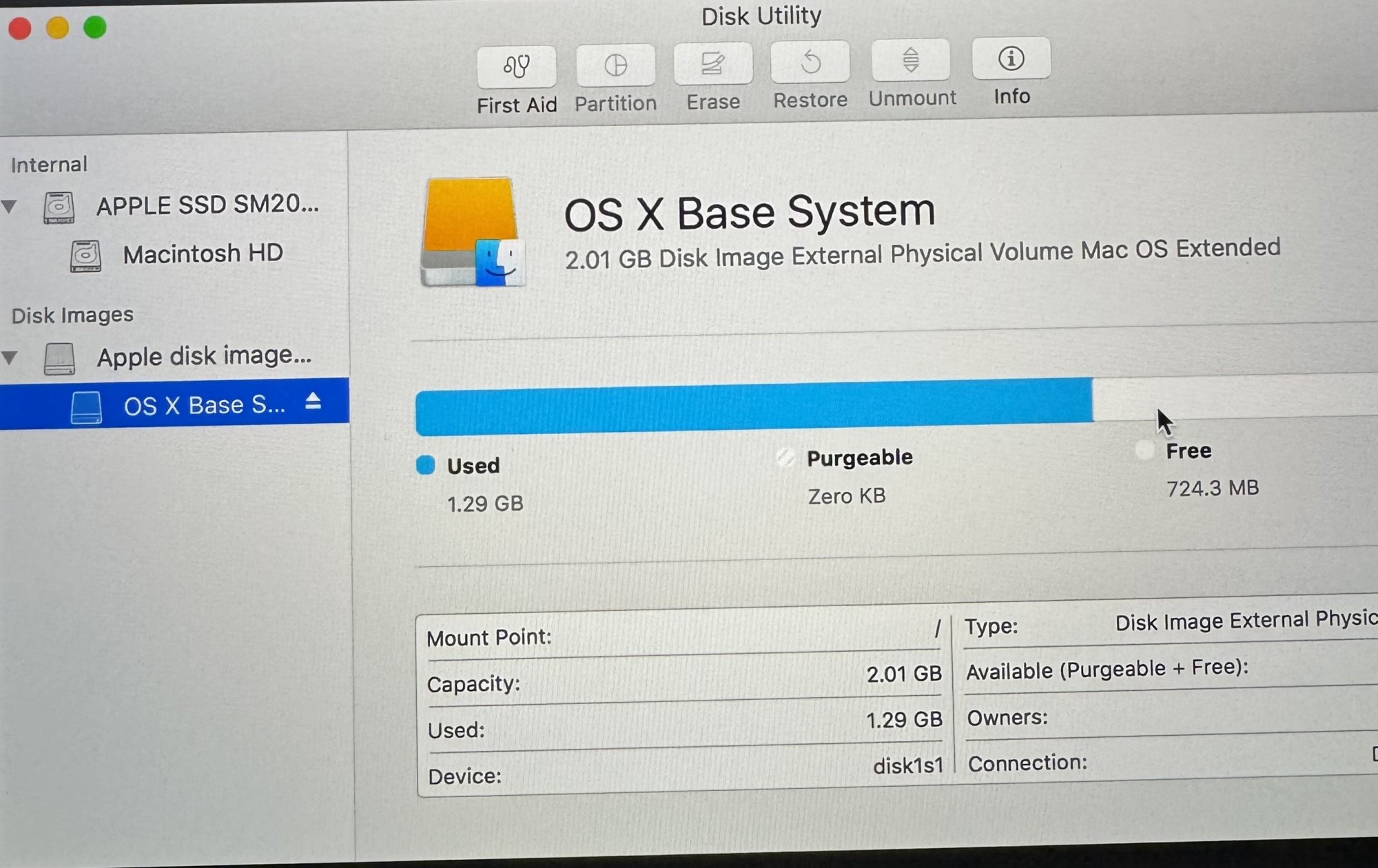The width and height of the screenshot is (1378, 868).
Task: Click the Erase toolbar icon
Action: (x=712, y=63)
